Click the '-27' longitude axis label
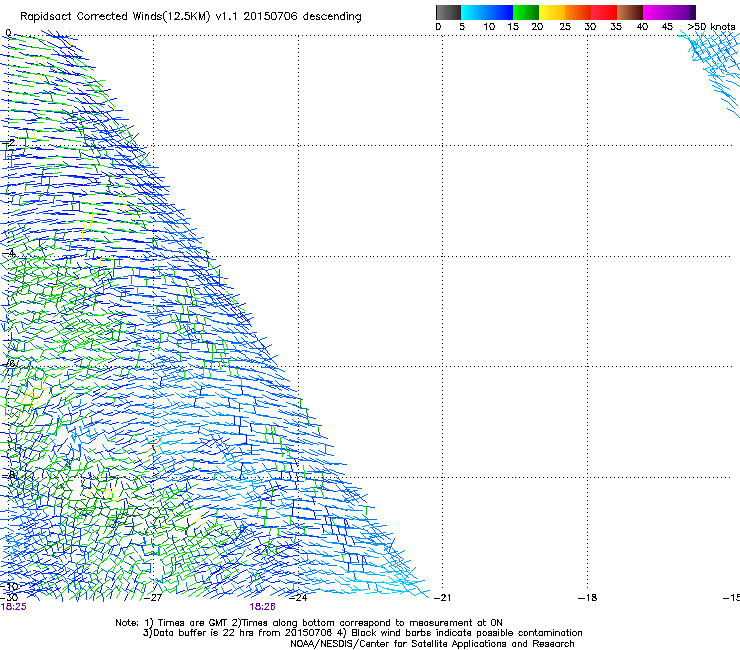740x650 pixels. (153, 598)
